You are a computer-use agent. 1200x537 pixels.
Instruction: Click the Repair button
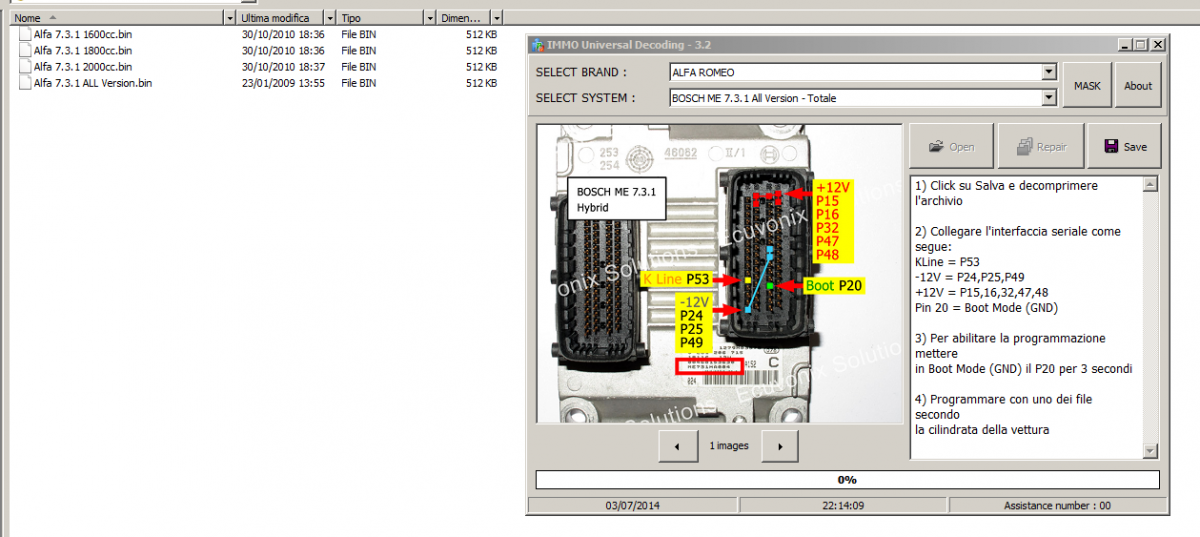1041,147
